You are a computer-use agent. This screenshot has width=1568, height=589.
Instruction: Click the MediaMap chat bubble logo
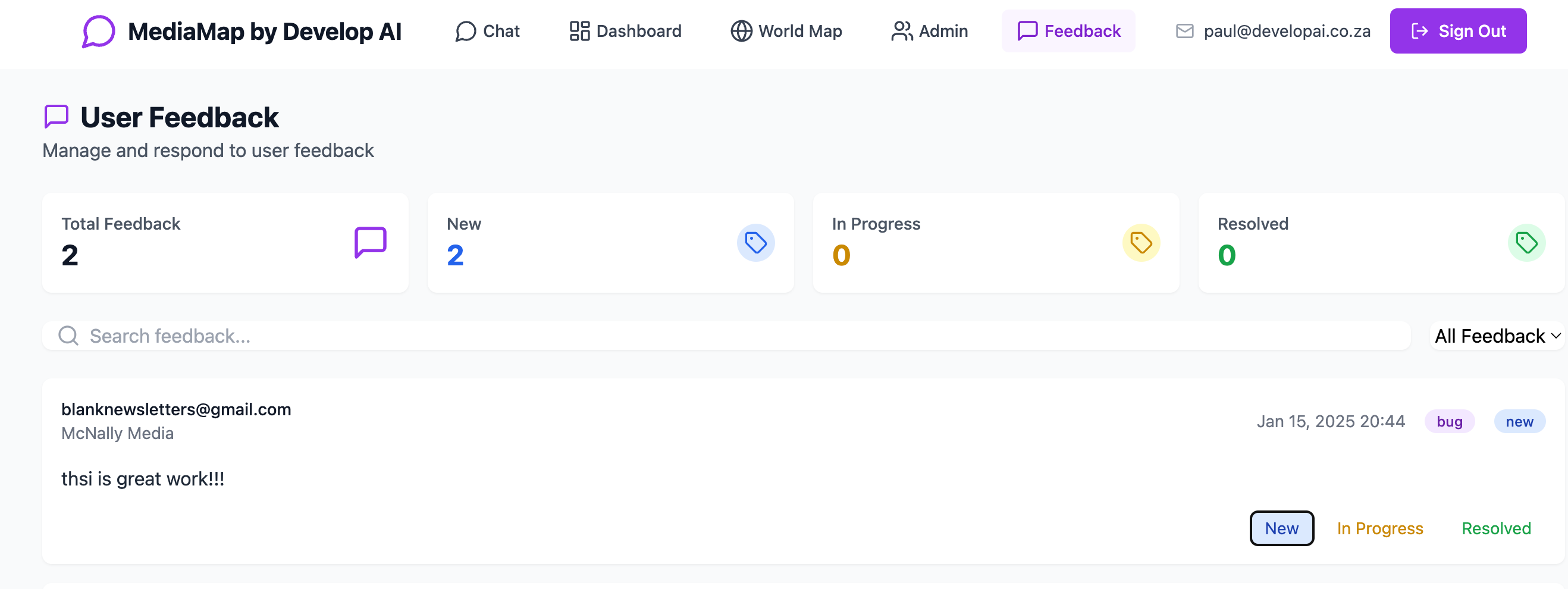point(98,31)
